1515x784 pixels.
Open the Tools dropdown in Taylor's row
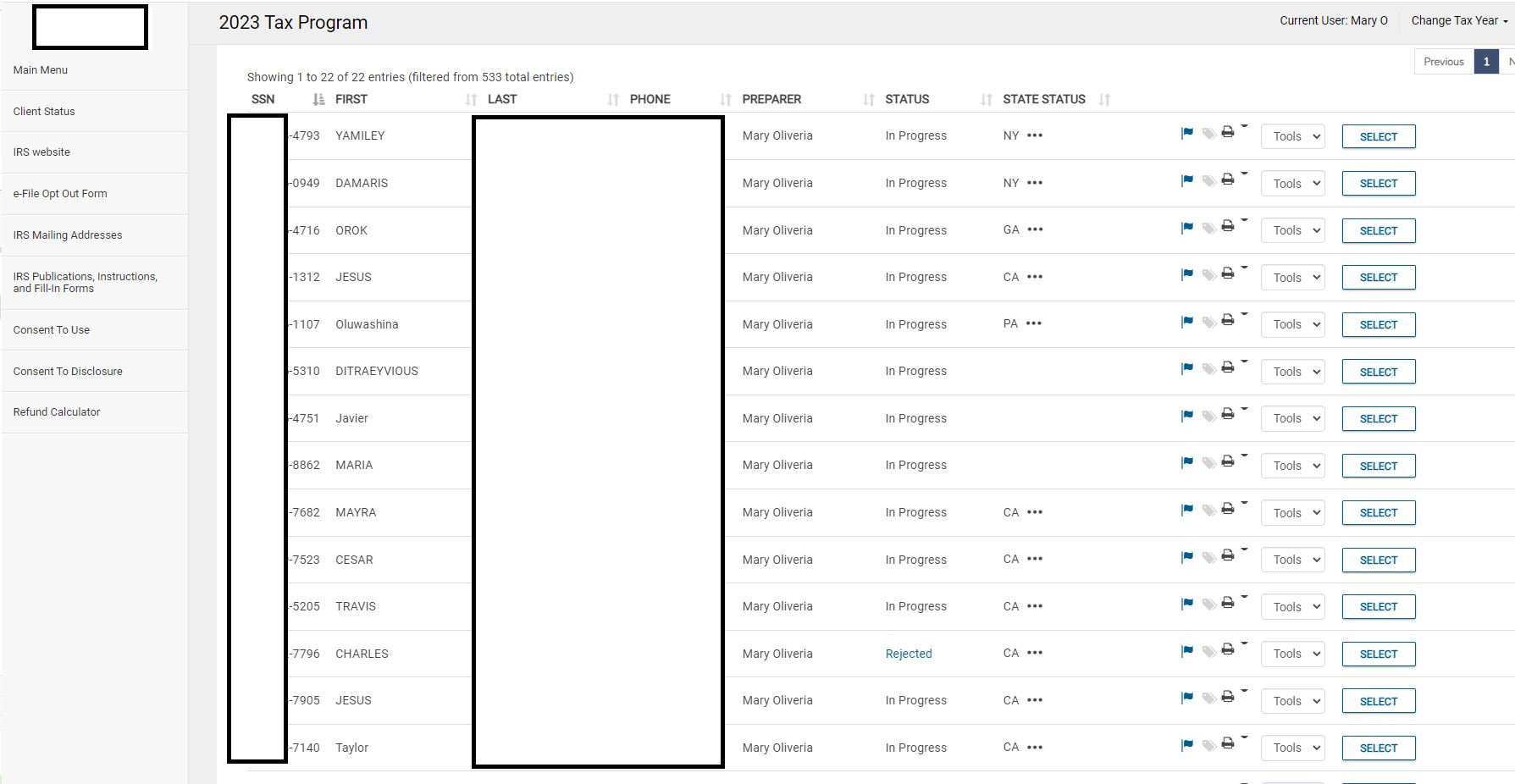tap(1293, 748)
